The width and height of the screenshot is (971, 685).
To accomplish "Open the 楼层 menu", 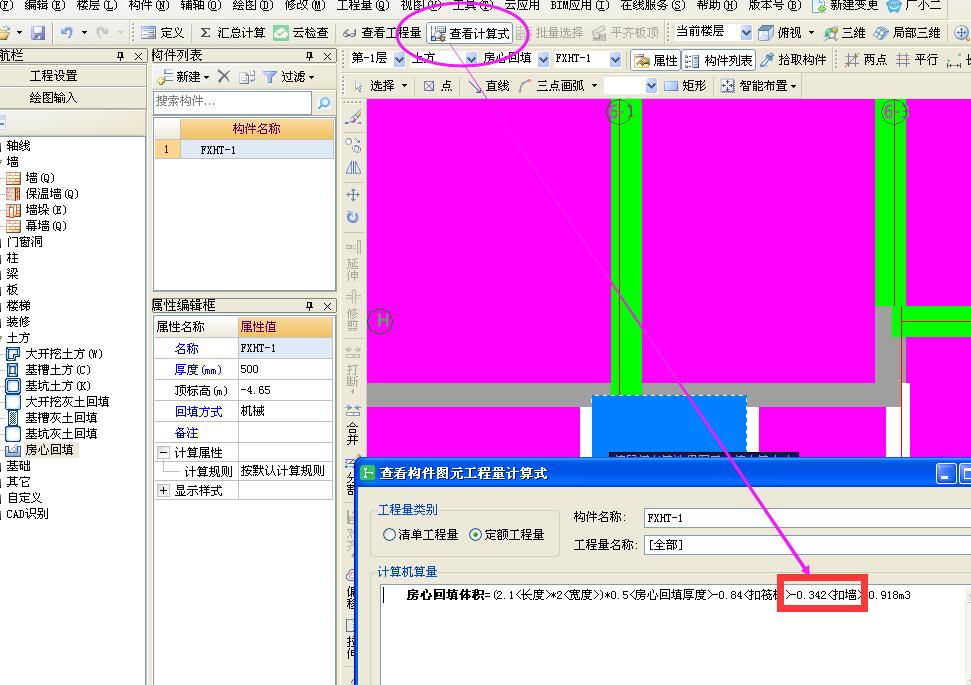I will pyautogui.click(x=97, y=6).
